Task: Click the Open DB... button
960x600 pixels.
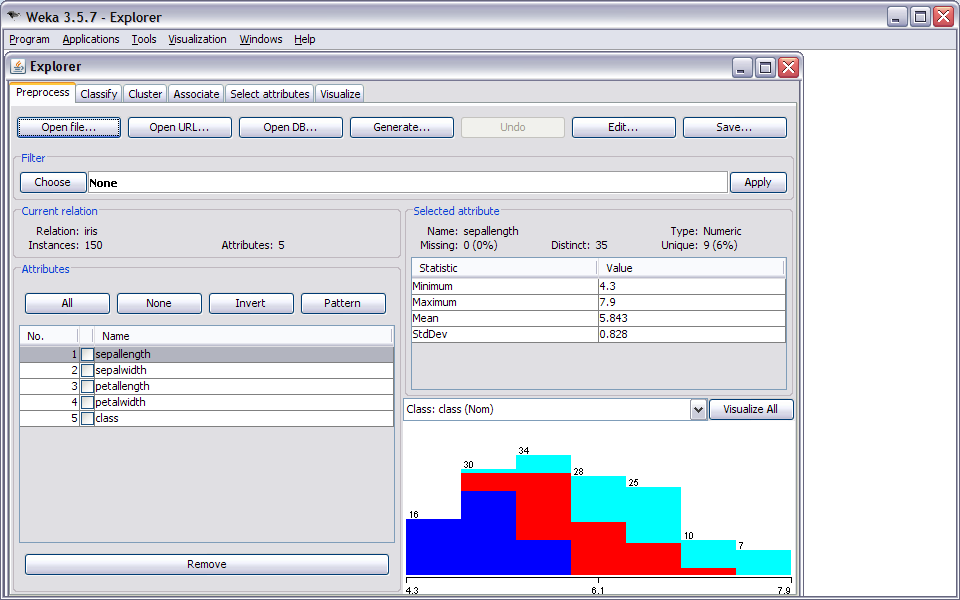Action: point(290,127)
